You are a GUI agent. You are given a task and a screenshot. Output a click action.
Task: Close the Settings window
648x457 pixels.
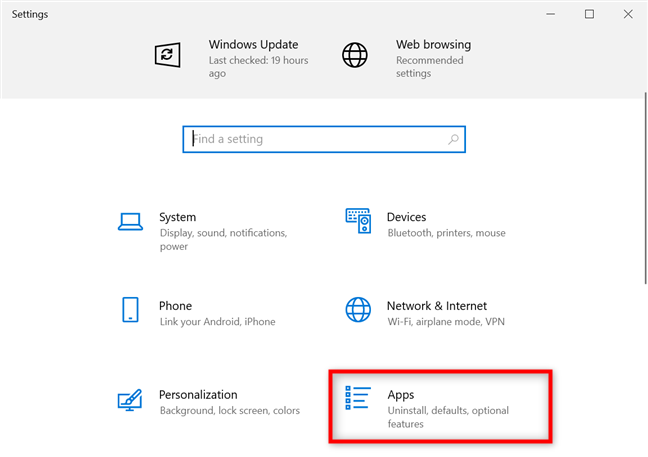click(628, 14)
